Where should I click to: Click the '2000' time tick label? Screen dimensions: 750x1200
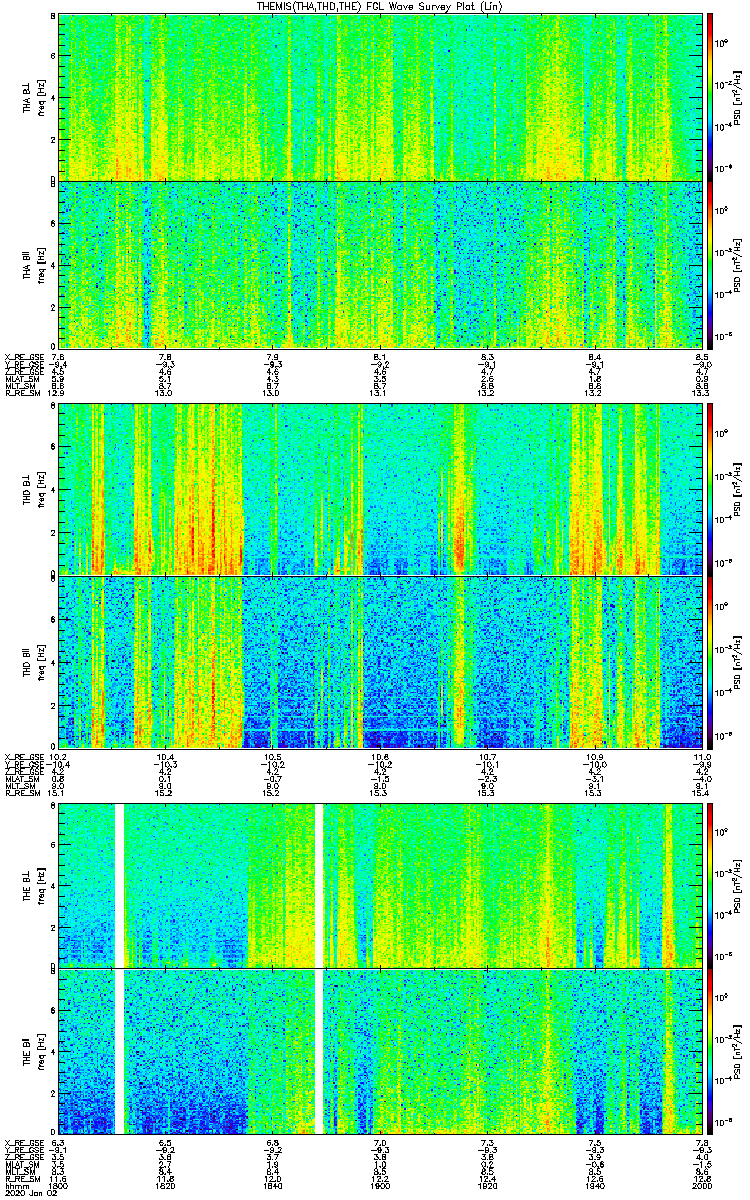tap(701, 1187)
